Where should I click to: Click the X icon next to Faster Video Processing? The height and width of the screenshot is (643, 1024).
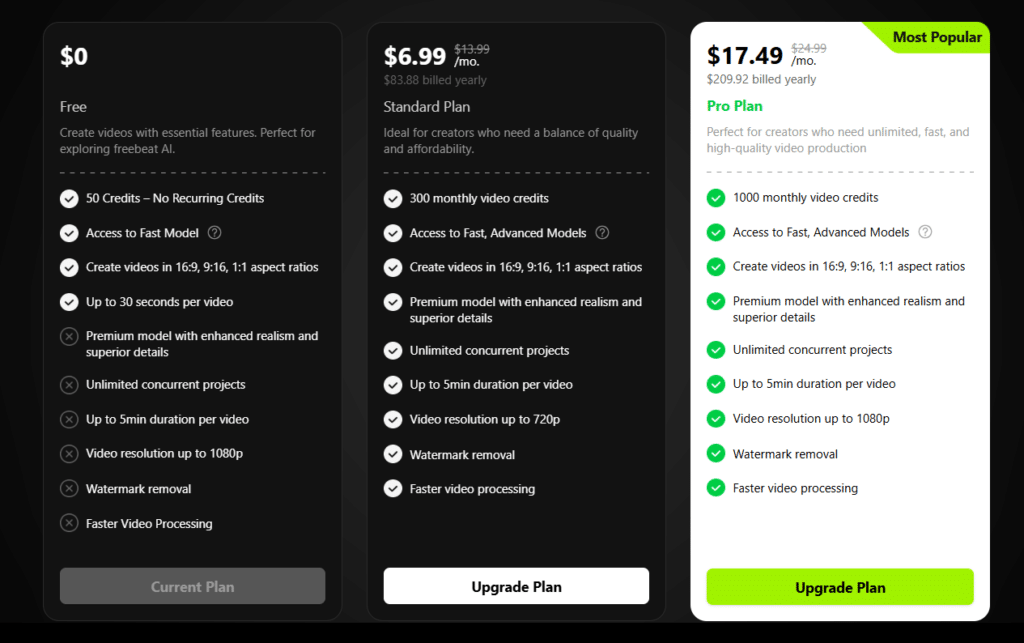69,523
